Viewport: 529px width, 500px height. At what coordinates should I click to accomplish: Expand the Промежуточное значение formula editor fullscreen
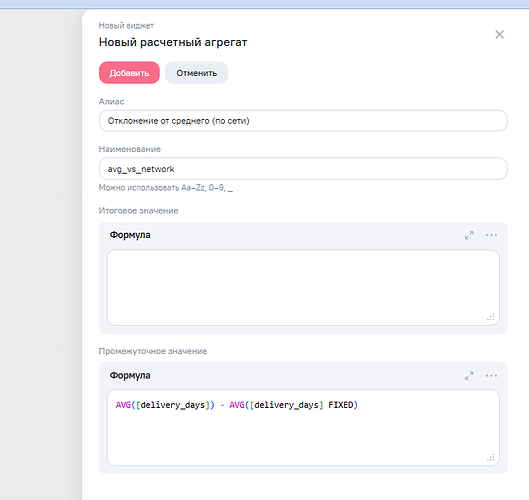pos(469,376)
